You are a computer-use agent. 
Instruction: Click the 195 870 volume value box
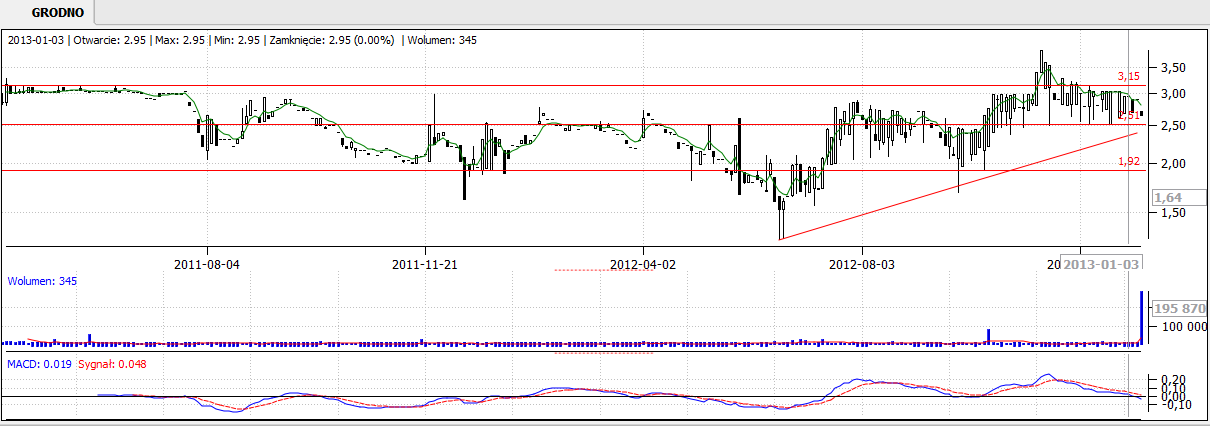click(1180, 309)
